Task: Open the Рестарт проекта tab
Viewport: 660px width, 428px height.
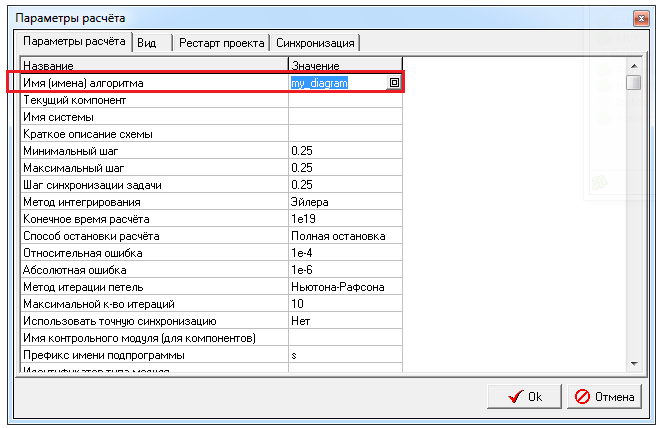Action: [221, 42]
